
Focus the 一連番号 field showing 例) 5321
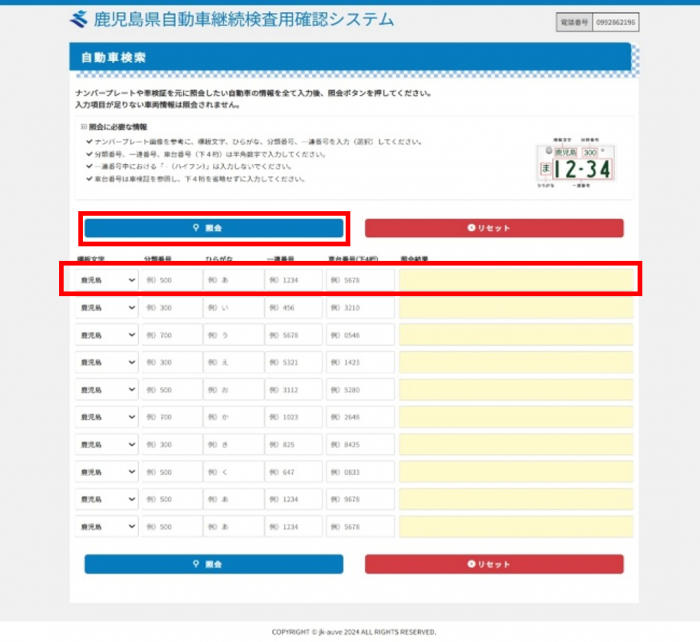[x=294, y=363]
